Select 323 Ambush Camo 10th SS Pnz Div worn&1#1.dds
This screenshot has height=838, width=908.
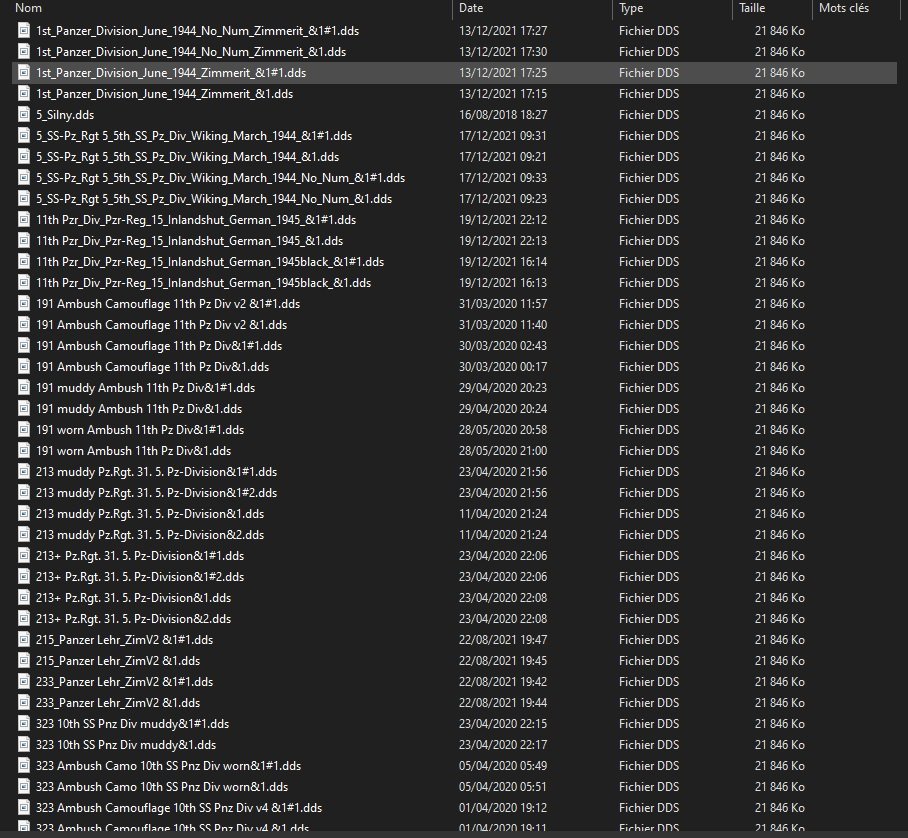click(x=169, y=766)
